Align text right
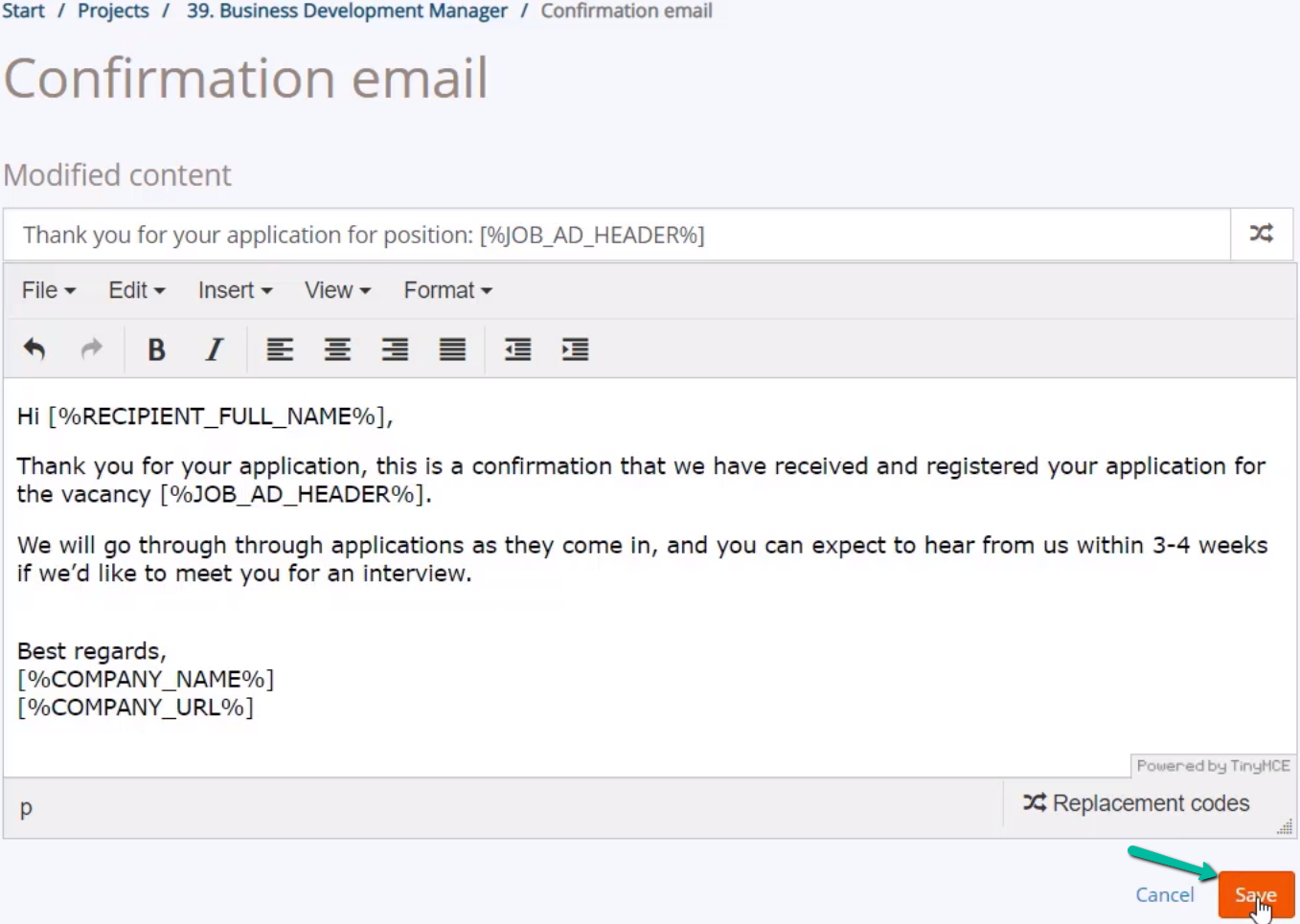The width and height of the screenshot is (1300, 924). 395,349
